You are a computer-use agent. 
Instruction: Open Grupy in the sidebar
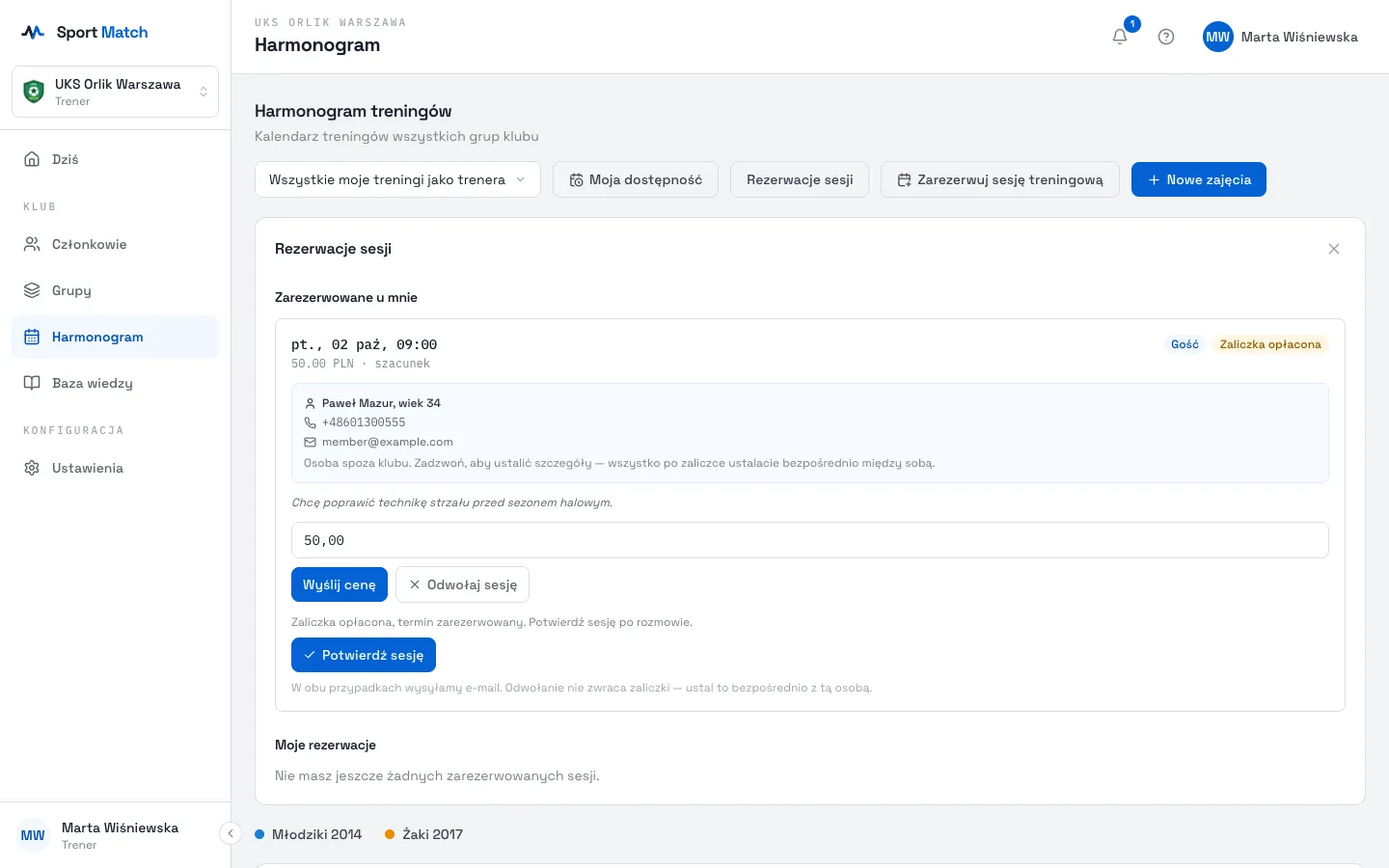click(116, 290)
